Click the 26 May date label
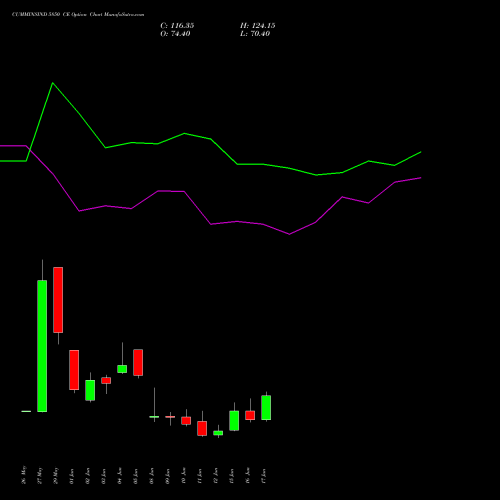Viewport: 500px width, 500px height. tap(24, 475)
